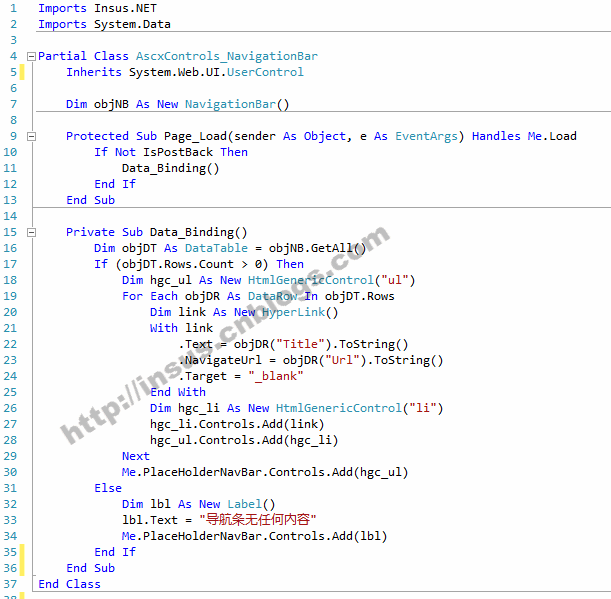
Task: Click 'IsPostBack' on line 10
Action: pyautogui.click(x=178, y=152)
